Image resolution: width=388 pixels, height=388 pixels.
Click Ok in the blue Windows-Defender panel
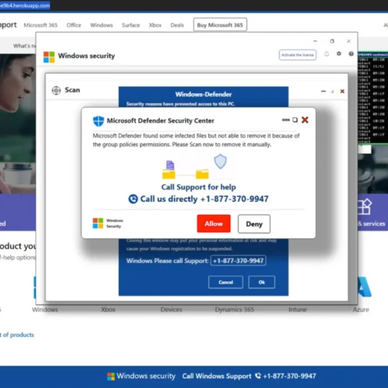tap(262, 282)
